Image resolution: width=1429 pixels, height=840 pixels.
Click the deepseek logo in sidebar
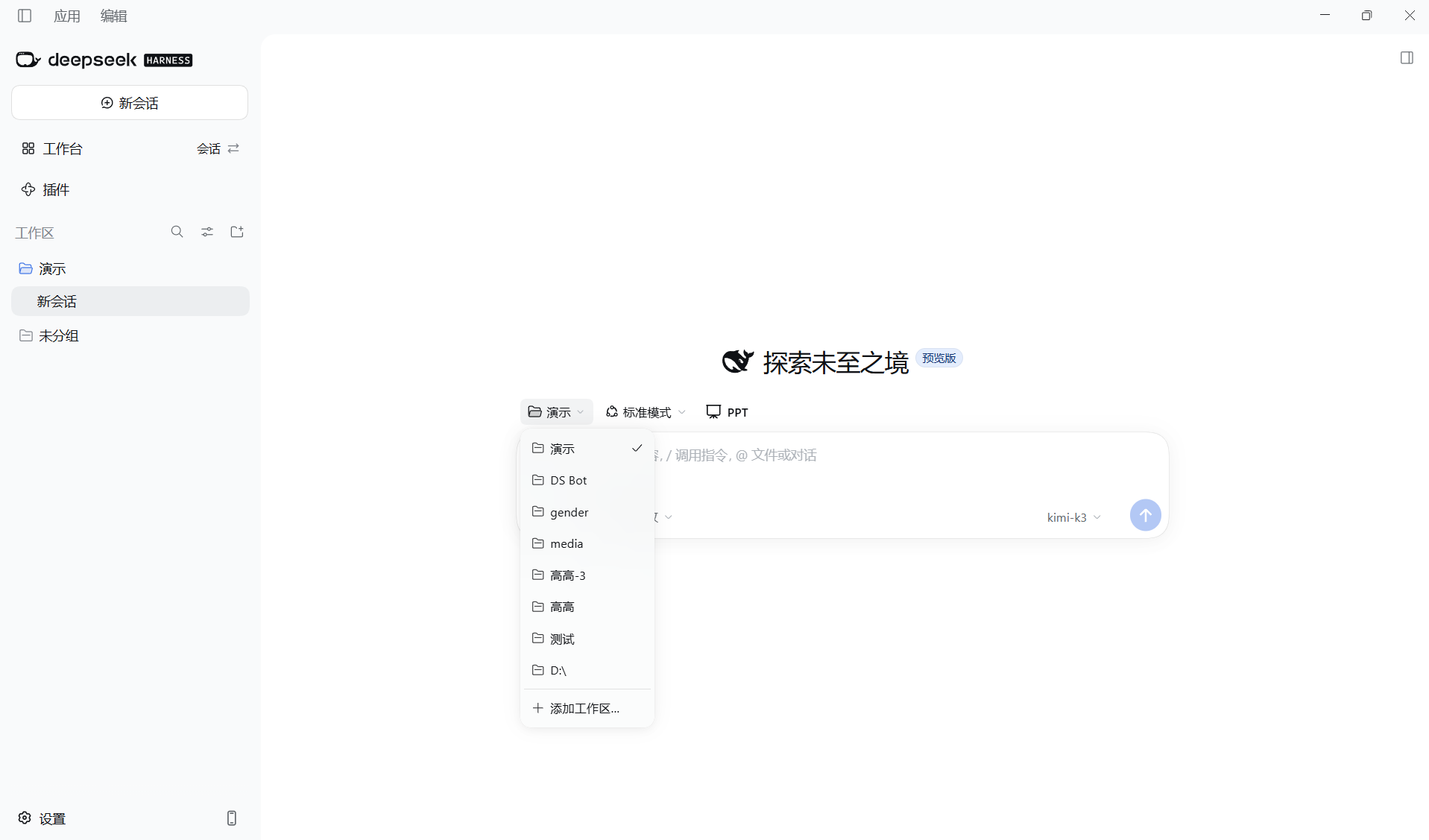pos(104,60)
